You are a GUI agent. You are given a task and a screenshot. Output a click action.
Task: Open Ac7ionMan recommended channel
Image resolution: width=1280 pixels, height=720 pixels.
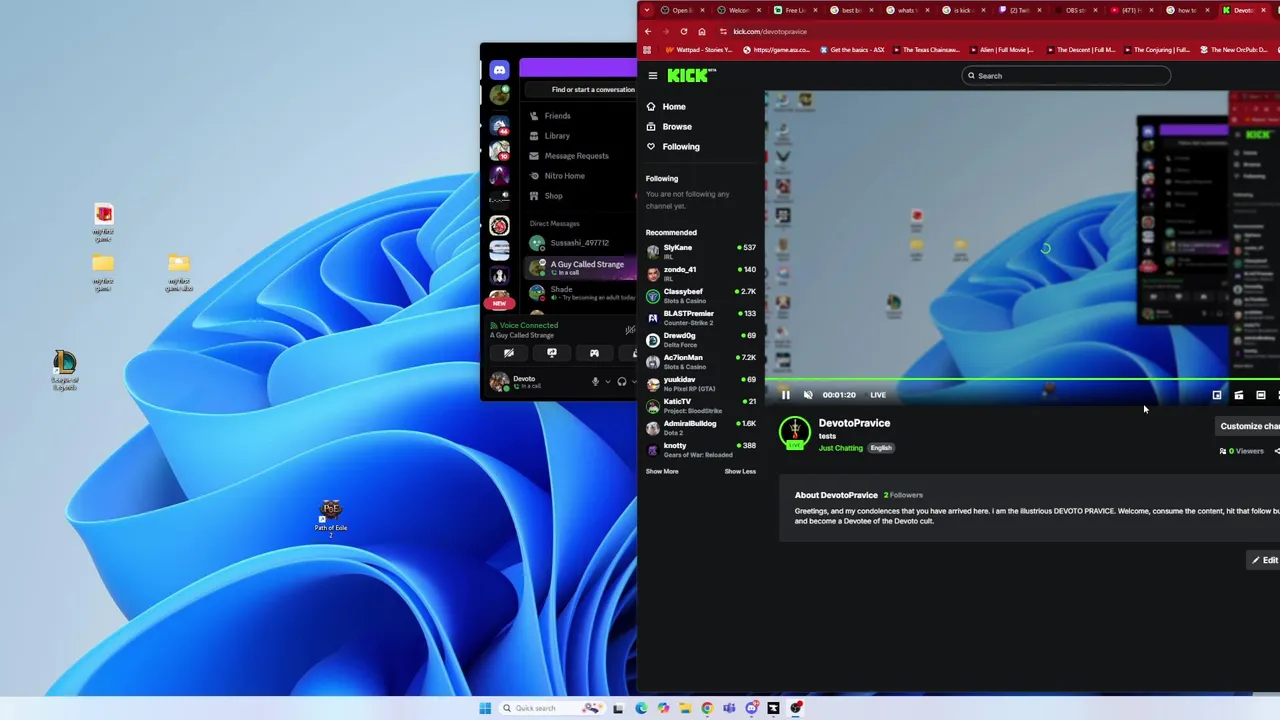pyautogui.click(x=700, y=361)
